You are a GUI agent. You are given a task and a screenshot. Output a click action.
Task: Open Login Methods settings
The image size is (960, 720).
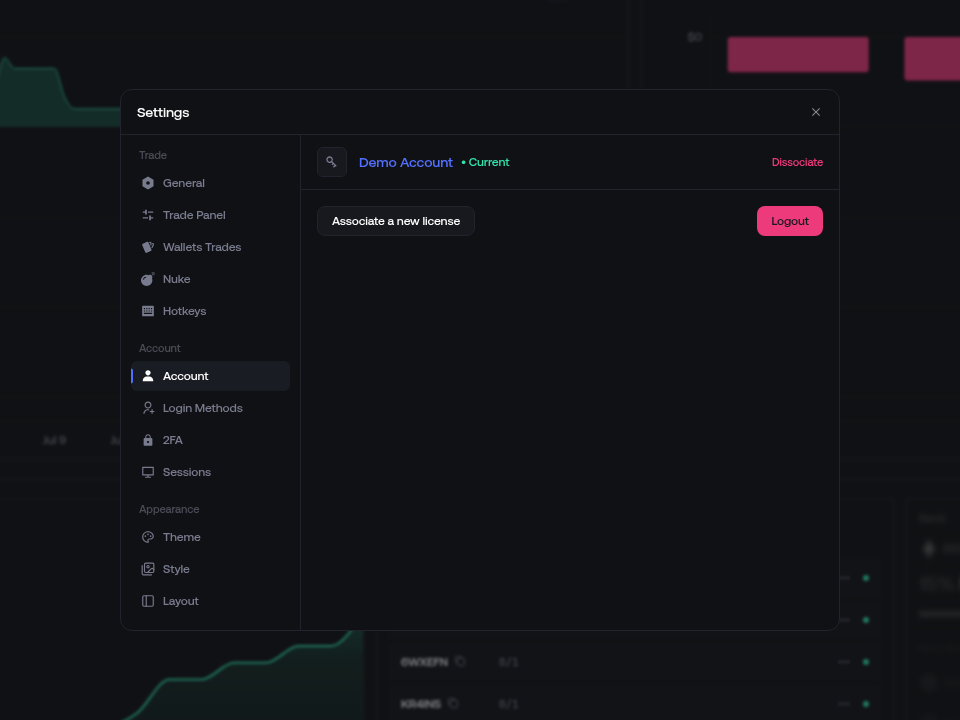click(x=210, y=408)
